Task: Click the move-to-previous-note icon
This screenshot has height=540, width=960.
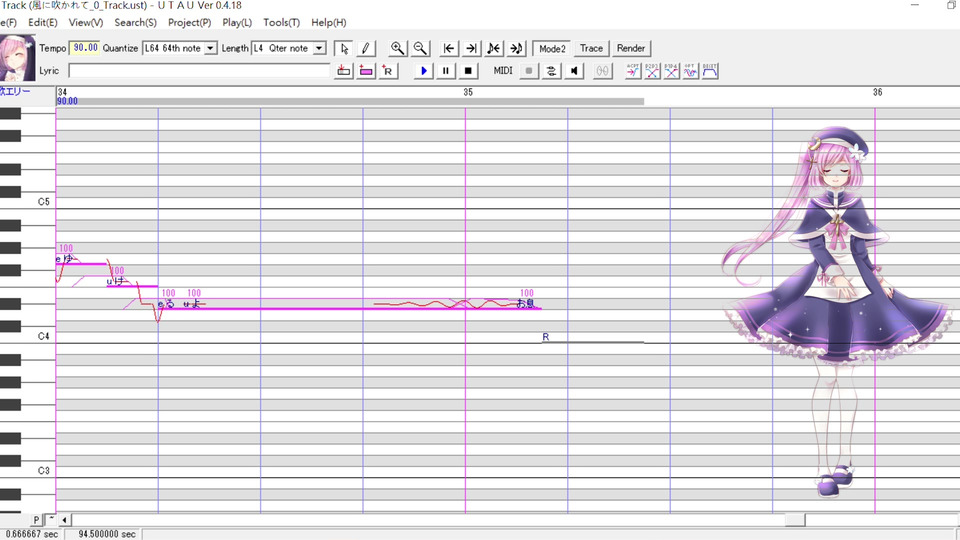Action: tap(493, 48)
